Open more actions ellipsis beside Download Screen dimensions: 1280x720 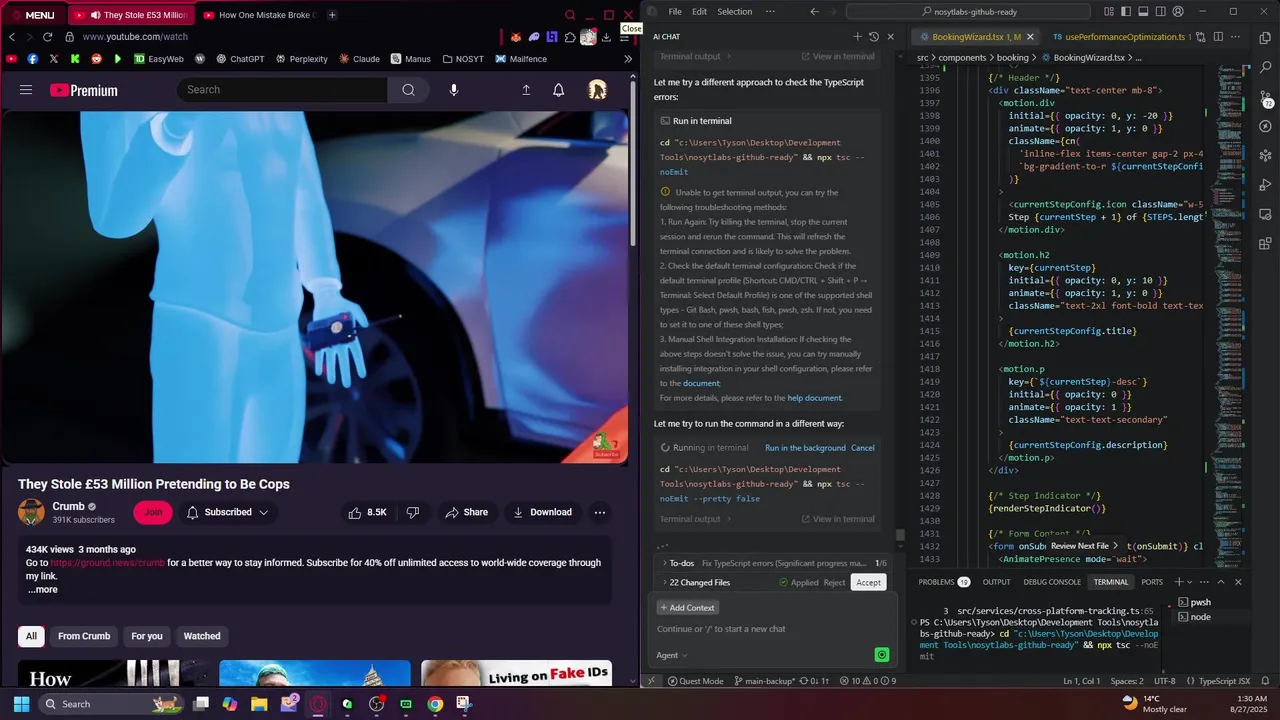point(599,512)
